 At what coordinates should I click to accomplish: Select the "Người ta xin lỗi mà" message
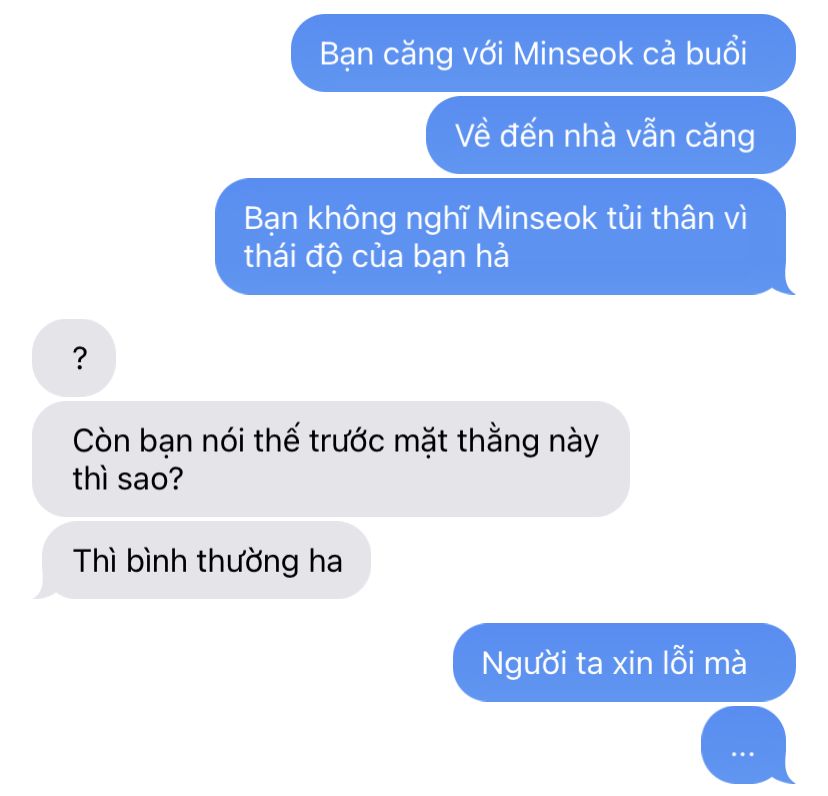coord(625,662)
